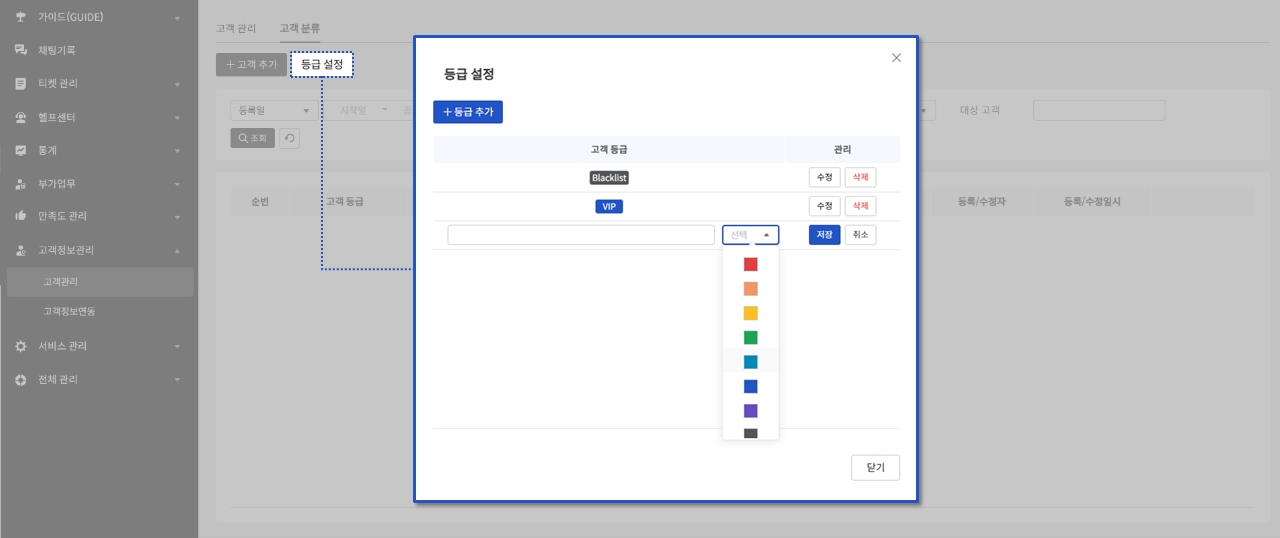Viewport: 1280px width, 538px height.
Task: Click the help center headset icon
Action: click(20, 118)
